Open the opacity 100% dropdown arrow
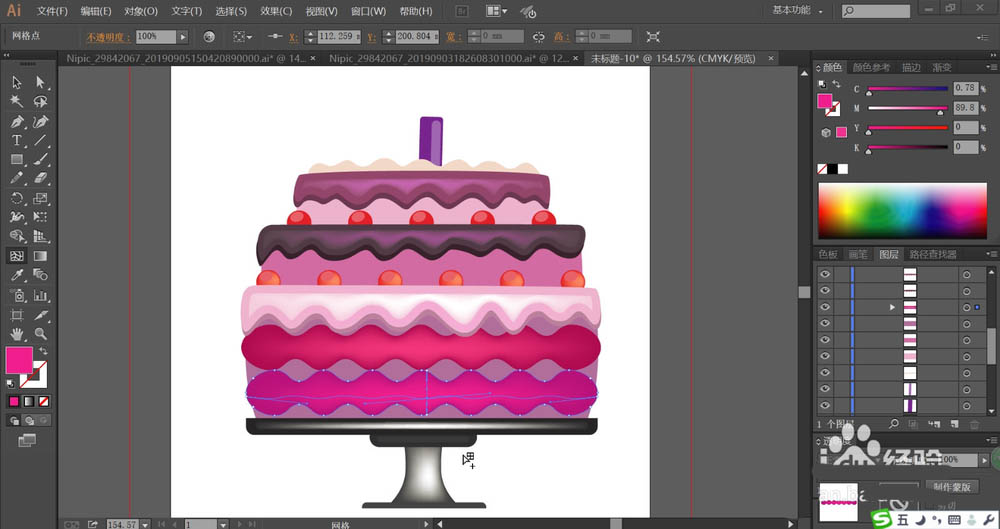This screenshot has height=529, width=1000. pyautogui.click(x=182, y=36)
